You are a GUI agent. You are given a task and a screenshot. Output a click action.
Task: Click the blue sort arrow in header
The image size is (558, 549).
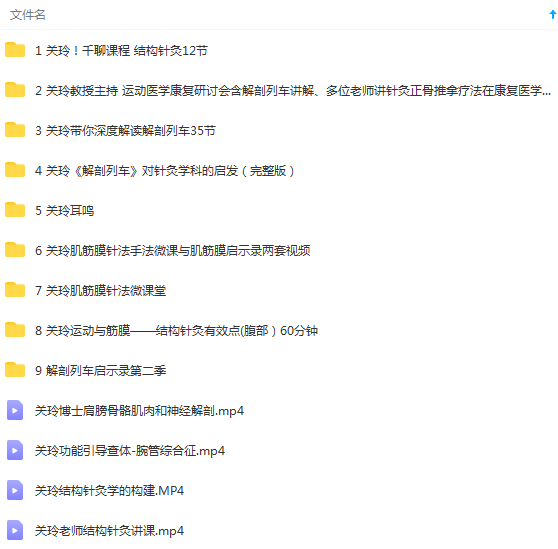click(x=553, y=15)
